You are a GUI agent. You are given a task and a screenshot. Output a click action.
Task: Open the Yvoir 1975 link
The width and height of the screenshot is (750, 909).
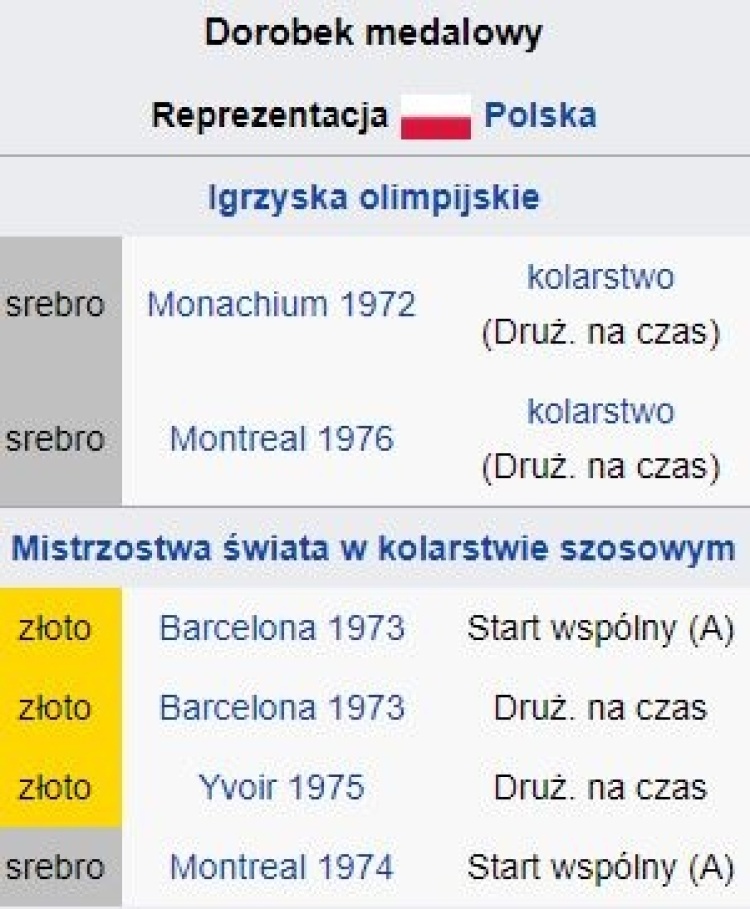coord(282,787)
